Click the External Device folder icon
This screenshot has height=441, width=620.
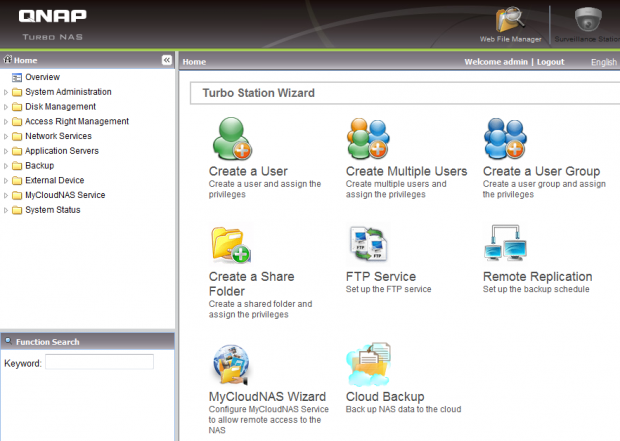click(17, 181)
